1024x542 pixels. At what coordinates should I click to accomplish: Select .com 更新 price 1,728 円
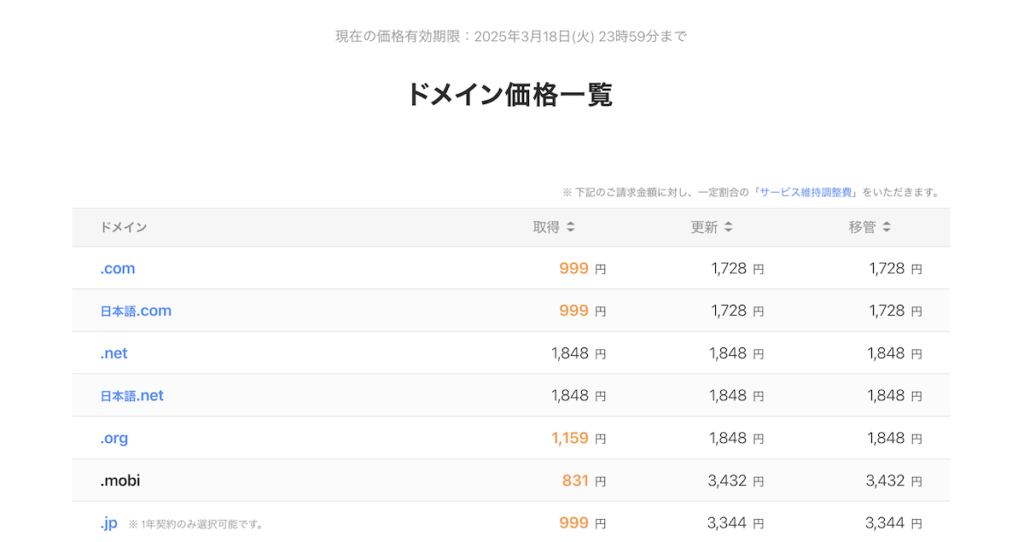coord(737,268)
